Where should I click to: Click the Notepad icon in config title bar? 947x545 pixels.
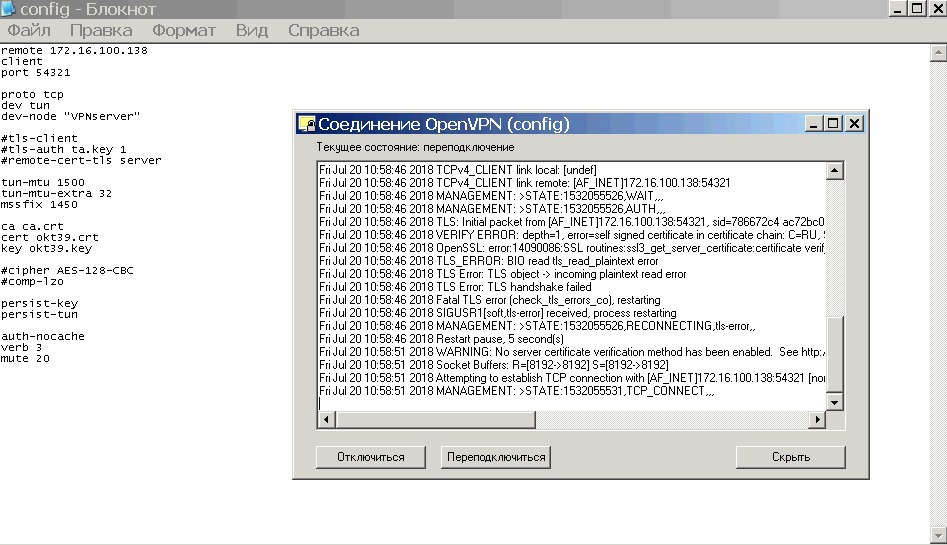pos(8,8)
